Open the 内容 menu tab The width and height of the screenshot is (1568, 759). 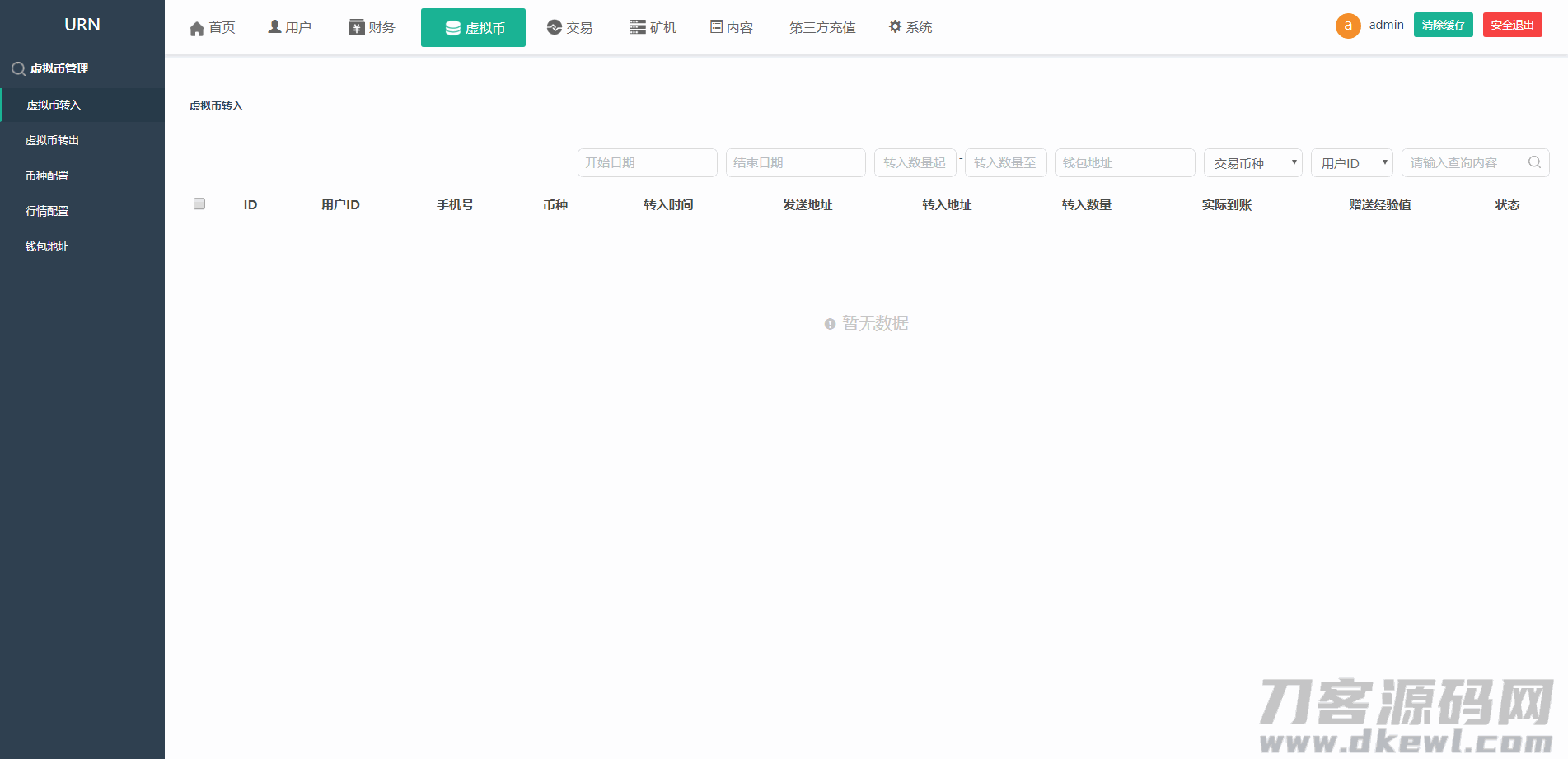coord(732,28)
